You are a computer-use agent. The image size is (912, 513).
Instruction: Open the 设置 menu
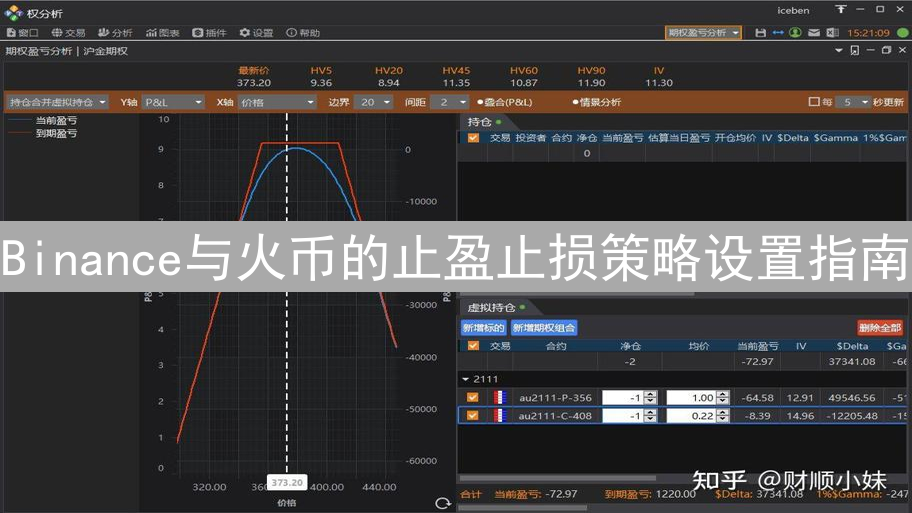pyautogui.click(x=256, y=33)
